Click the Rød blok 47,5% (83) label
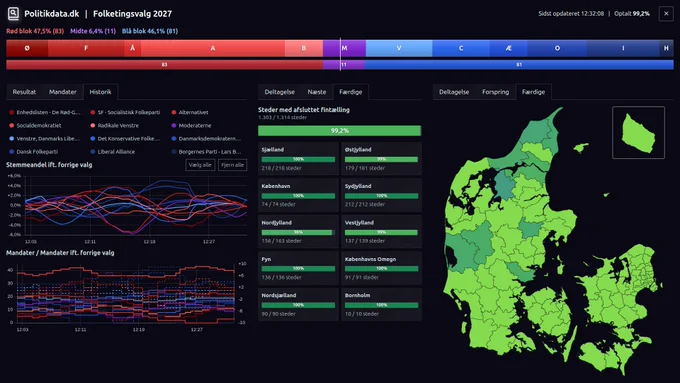 click(35, 31)
